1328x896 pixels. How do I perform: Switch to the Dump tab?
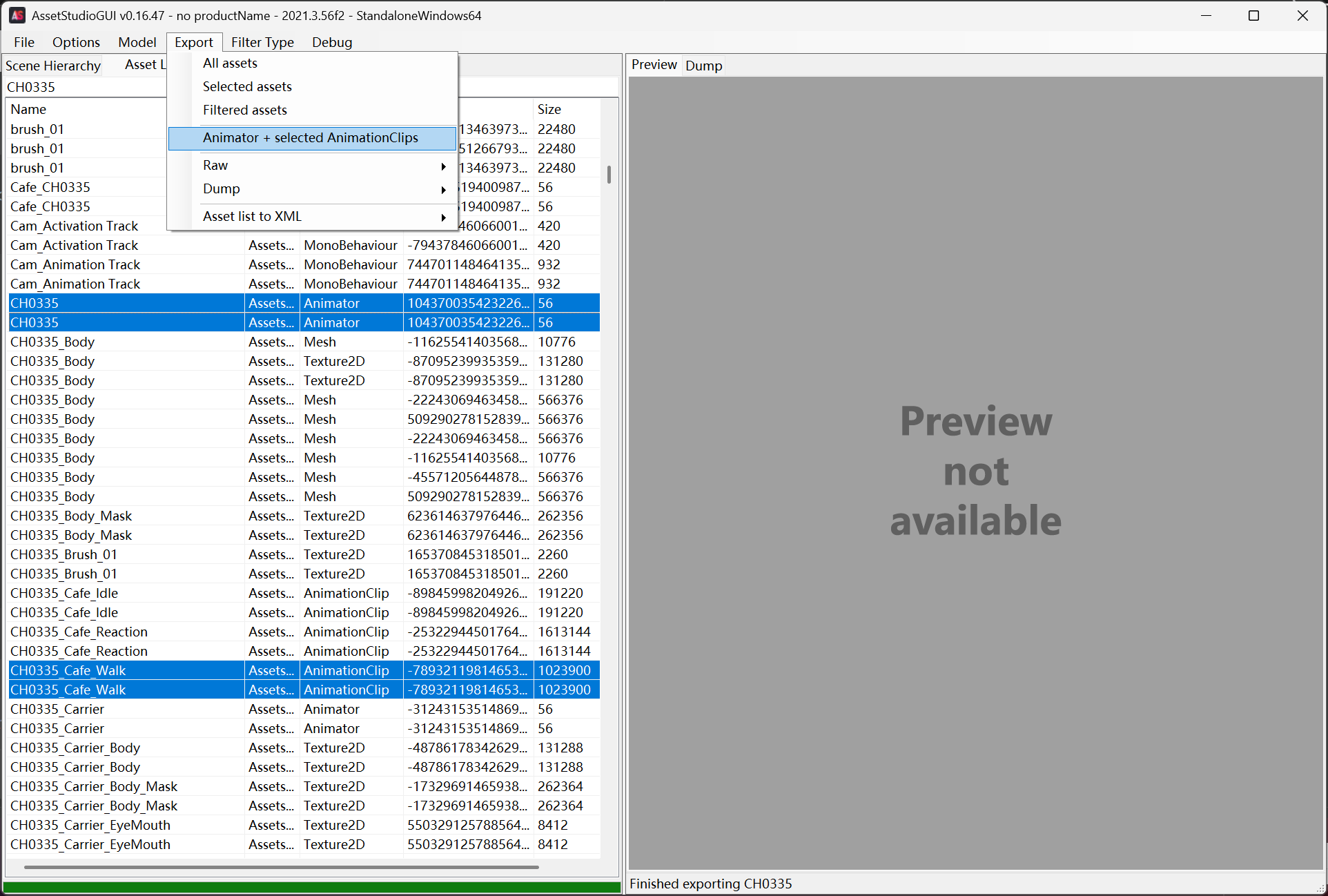(x=703, y=66)
